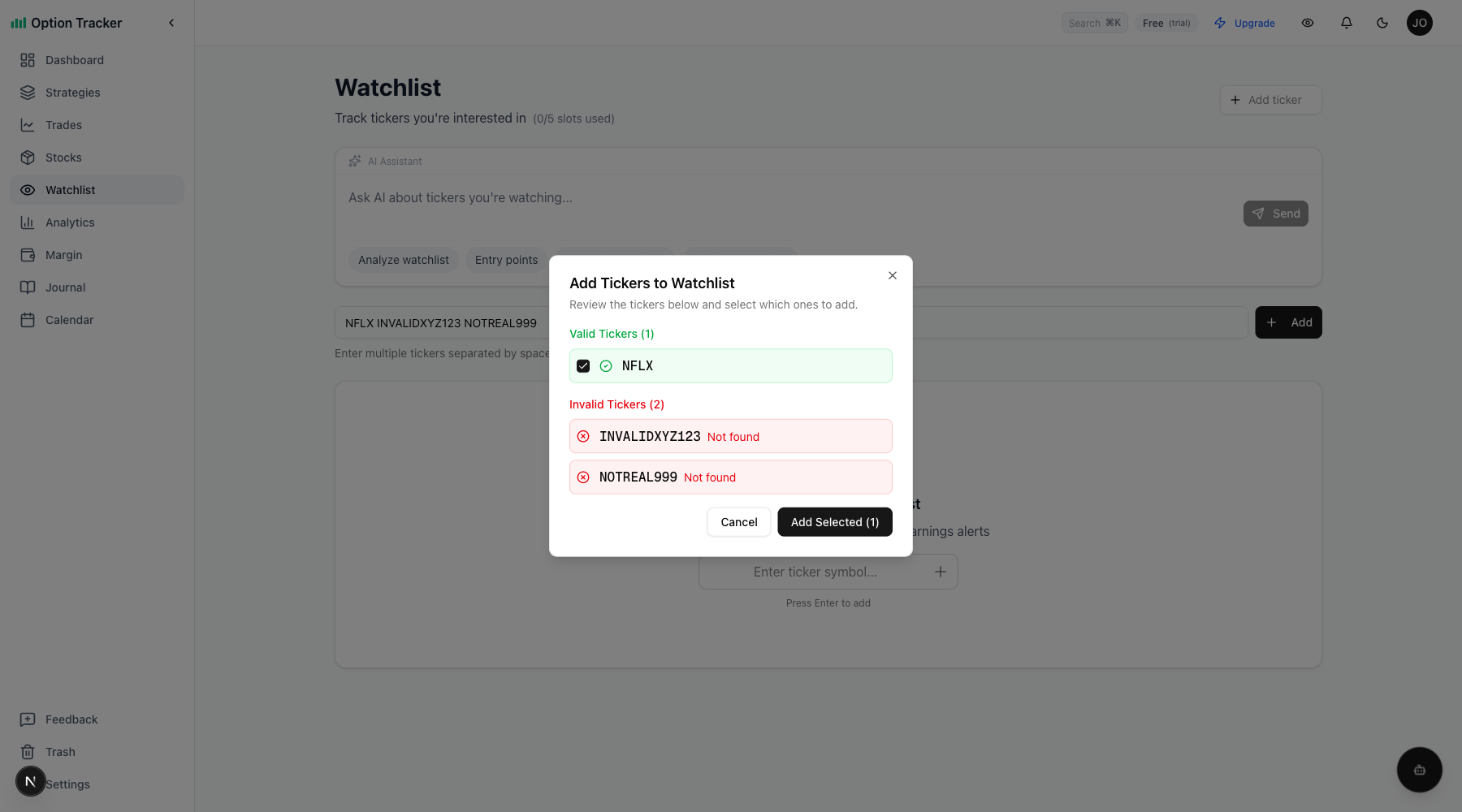Uncheck the NFLX ticker checkbox
The height and width of the screenshot is (812, 1462).
pyautogui.click(x=583, y=366)
